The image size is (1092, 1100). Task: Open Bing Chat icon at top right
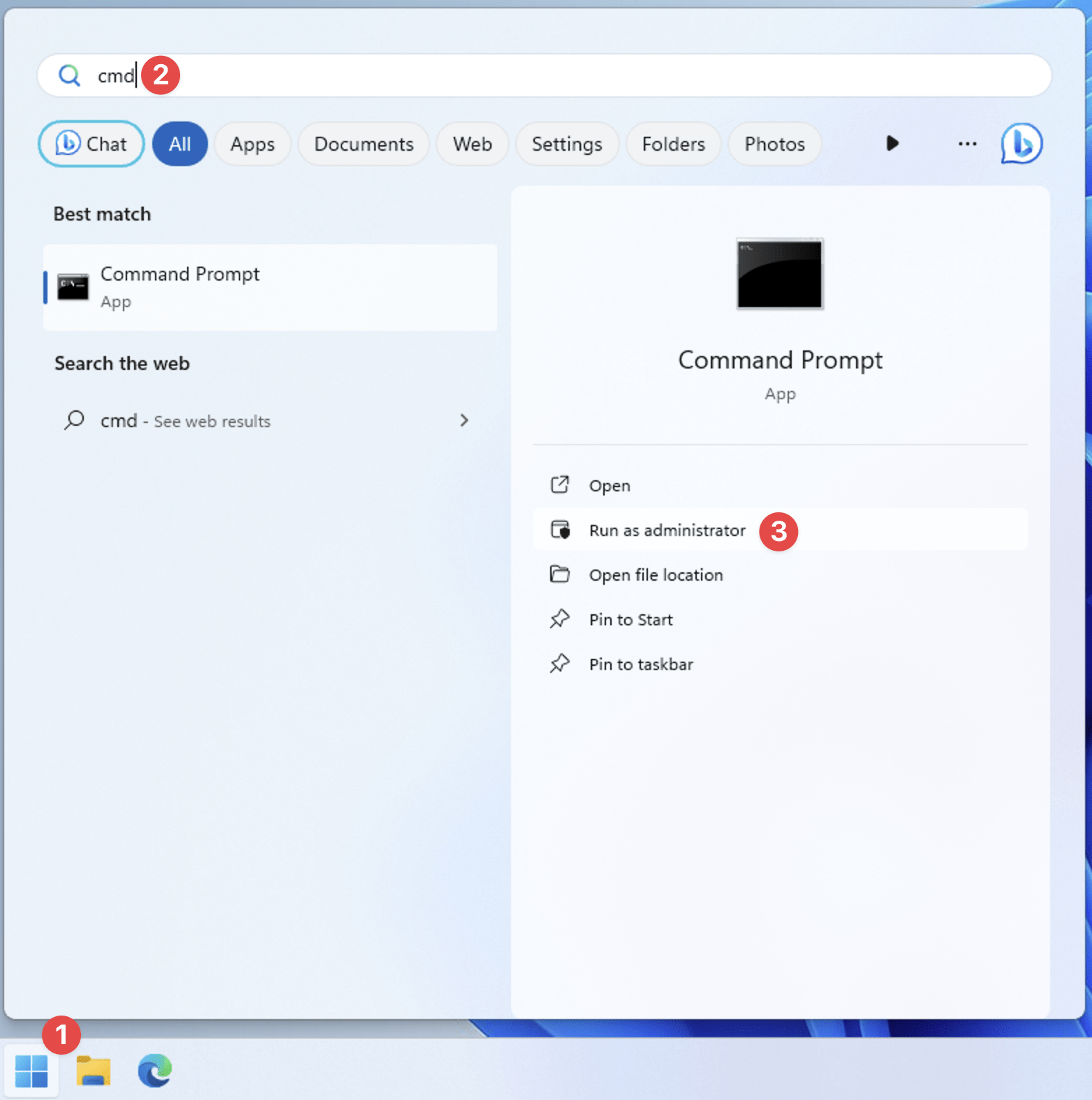point(1021,144)
